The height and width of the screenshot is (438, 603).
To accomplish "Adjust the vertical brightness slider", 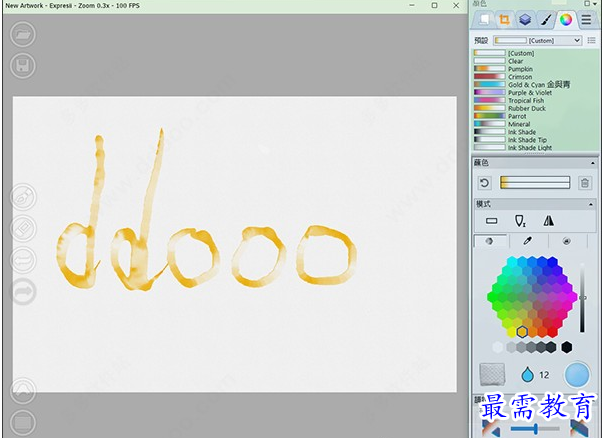I will (x=583, y=298).
